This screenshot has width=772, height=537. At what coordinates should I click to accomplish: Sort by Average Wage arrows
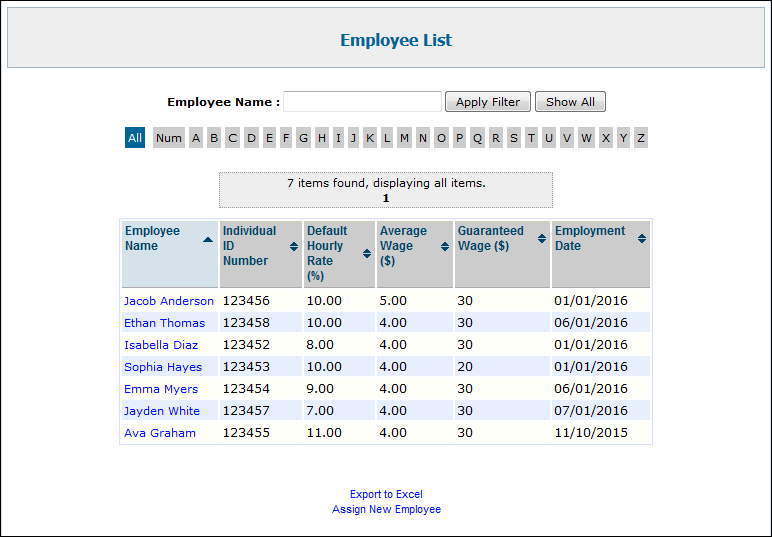pos(445,247)
